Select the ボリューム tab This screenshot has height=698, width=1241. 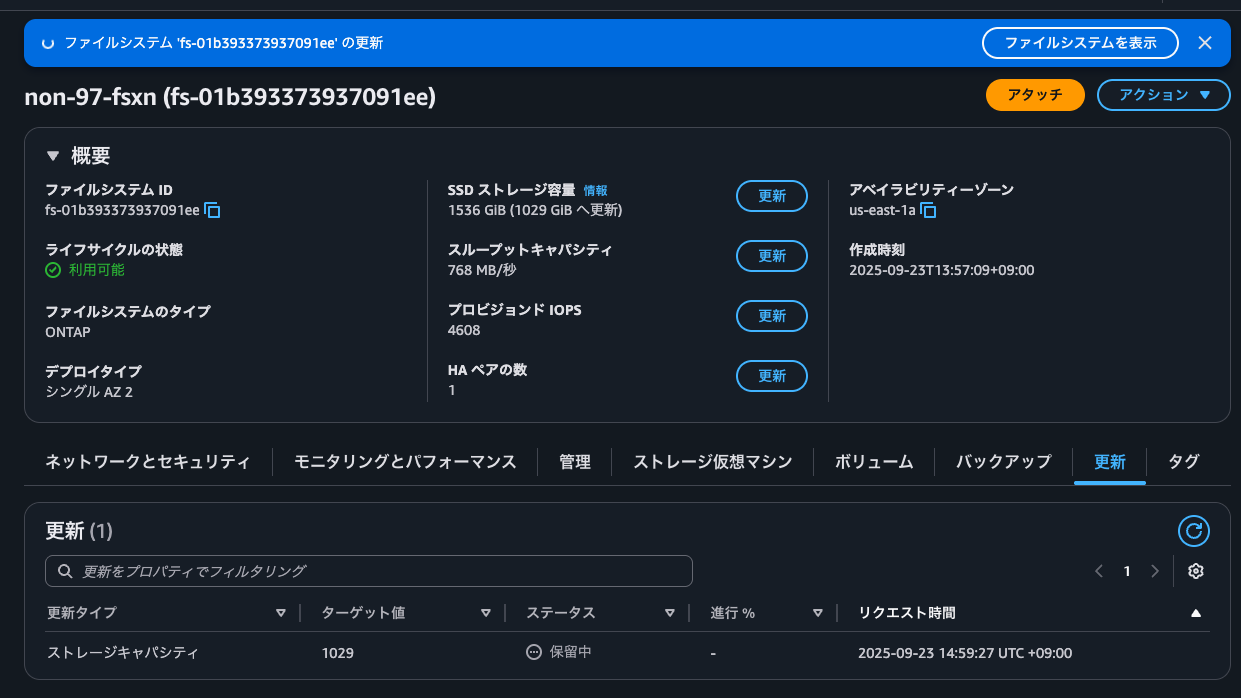874,462
